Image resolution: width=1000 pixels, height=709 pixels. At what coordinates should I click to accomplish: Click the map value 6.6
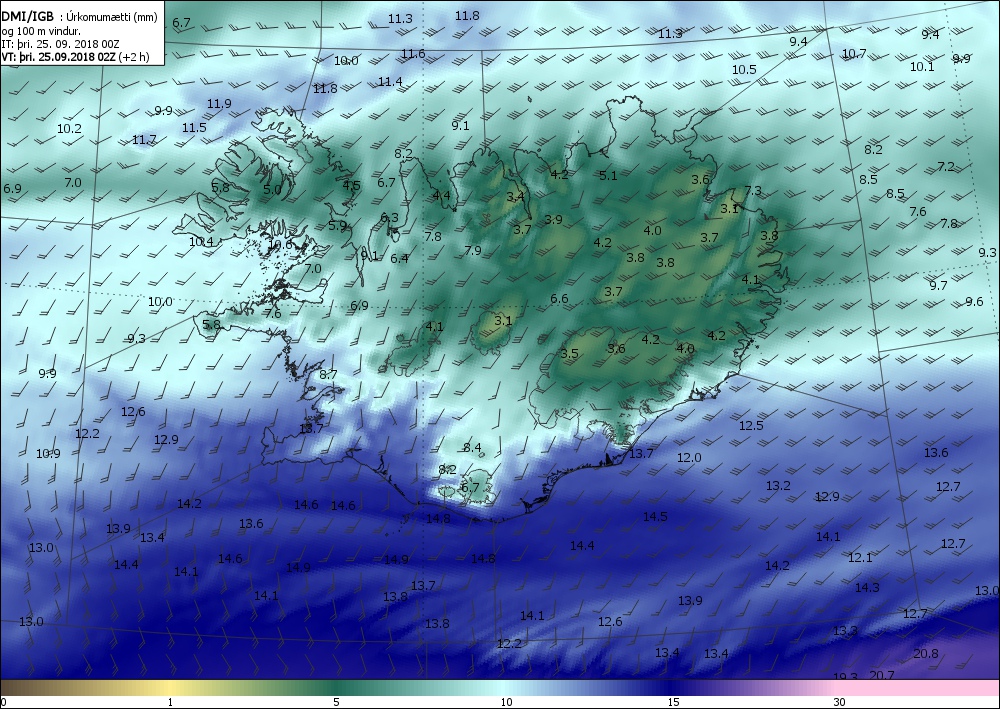pos(559,298)
